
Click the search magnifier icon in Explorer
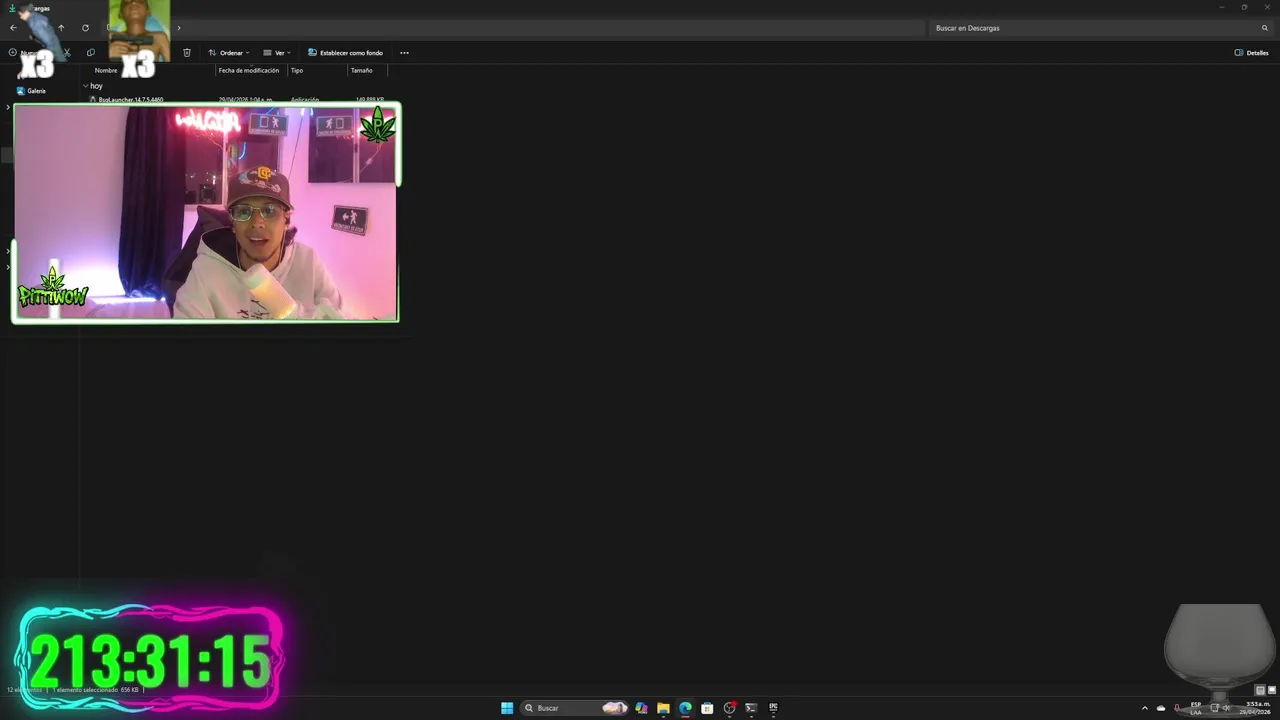pyautogui.click(x=1265, y=28)
